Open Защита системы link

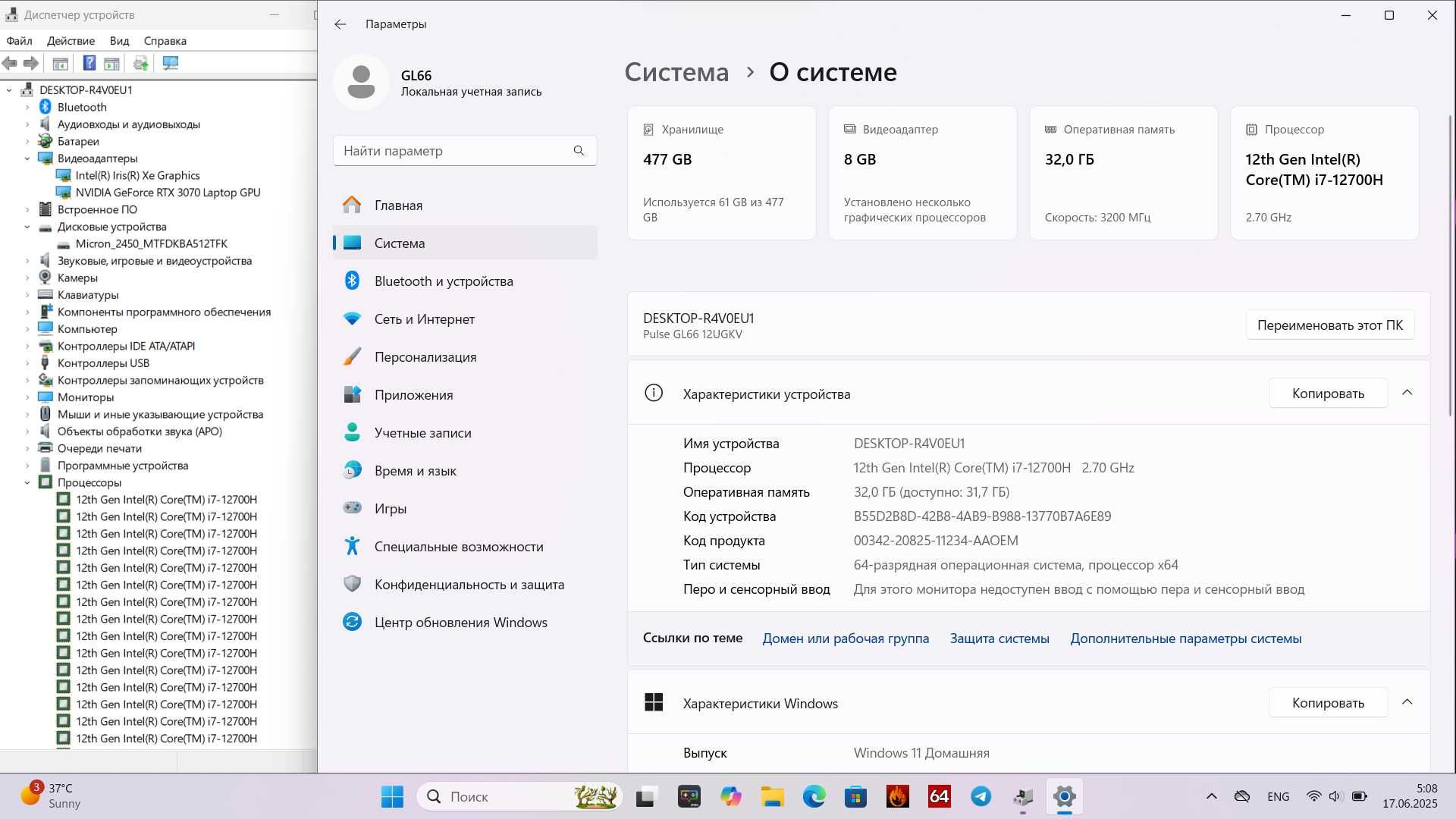point(999,639)
